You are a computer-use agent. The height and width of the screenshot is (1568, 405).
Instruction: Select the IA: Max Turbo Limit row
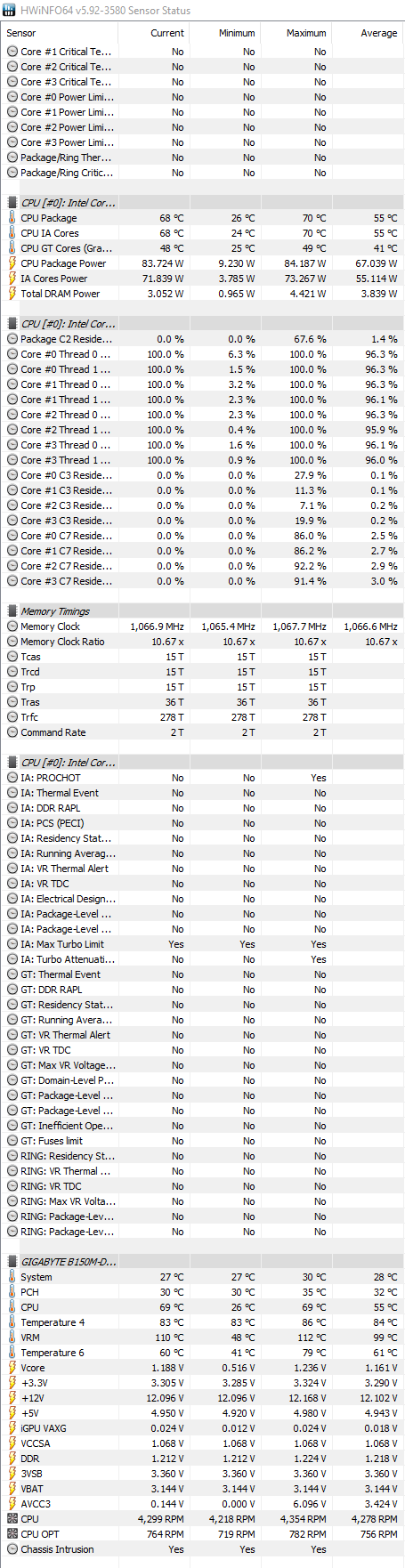click(x=202, y=944)
